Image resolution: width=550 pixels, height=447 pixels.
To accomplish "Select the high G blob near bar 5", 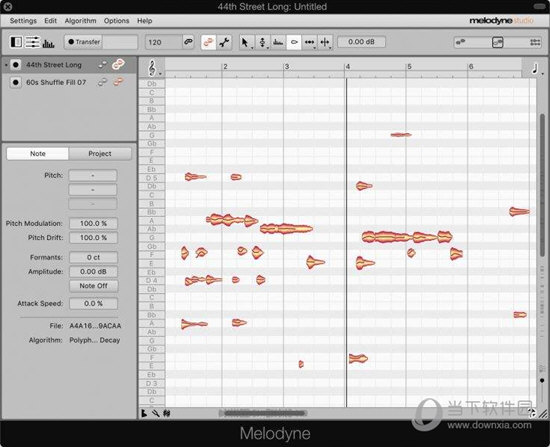I will click(401, 135).
